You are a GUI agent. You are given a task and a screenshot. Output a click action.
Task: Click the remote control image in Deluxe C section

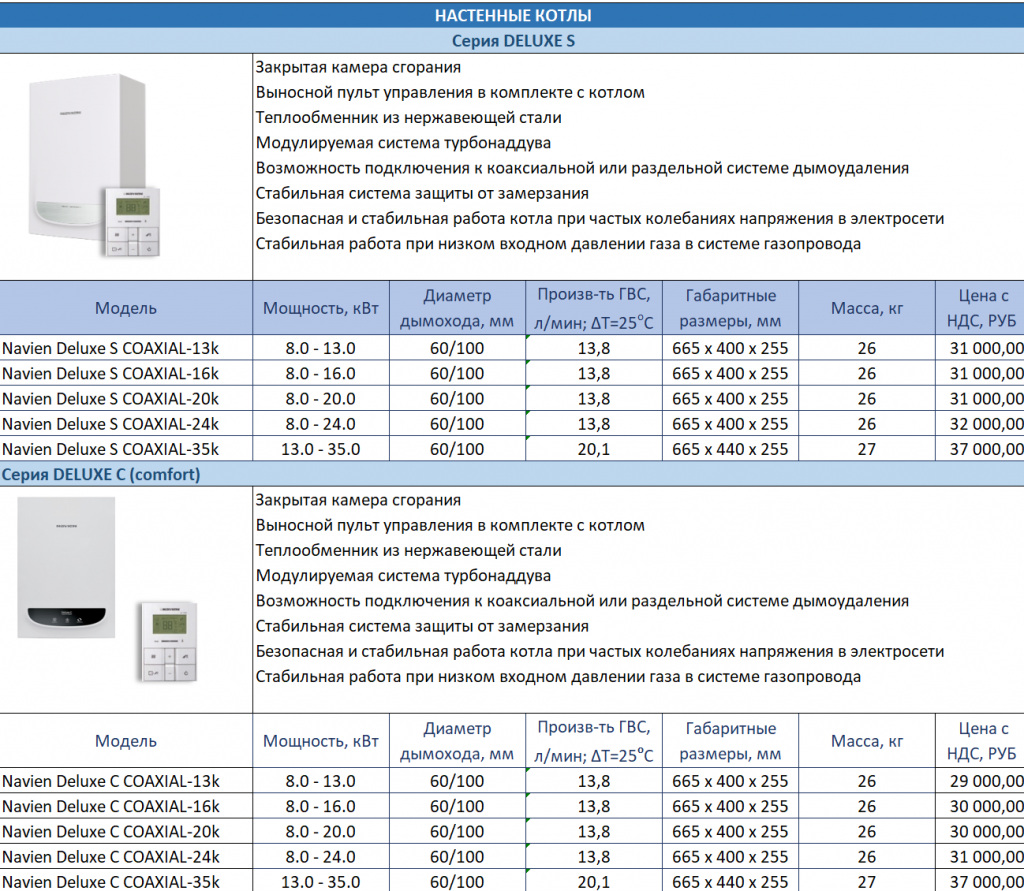pyautogui.click(x=169, y=642)
